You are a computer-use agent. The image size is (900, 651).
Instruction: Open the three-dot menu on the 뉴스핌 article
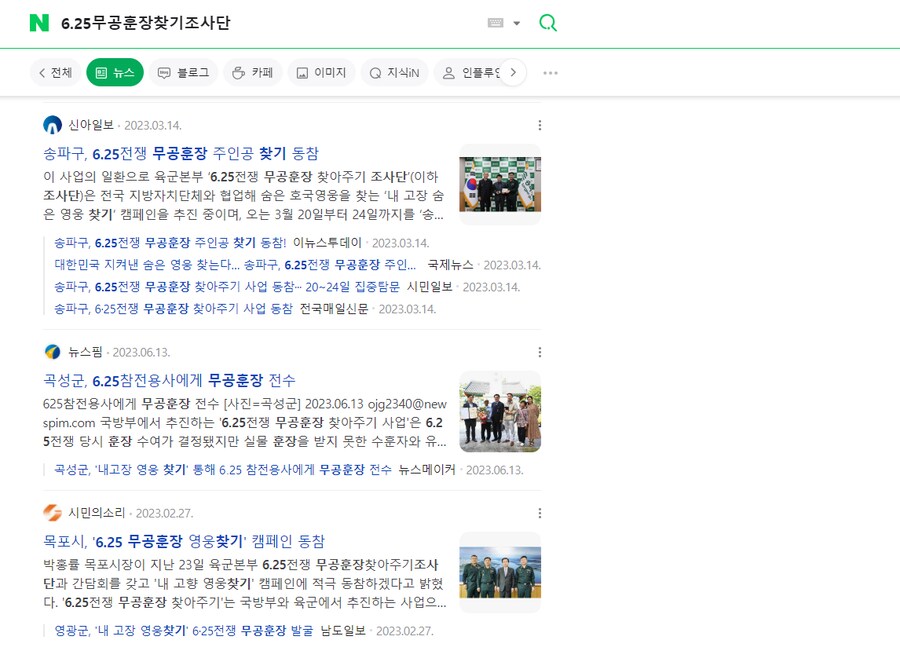tap(540, 352)
